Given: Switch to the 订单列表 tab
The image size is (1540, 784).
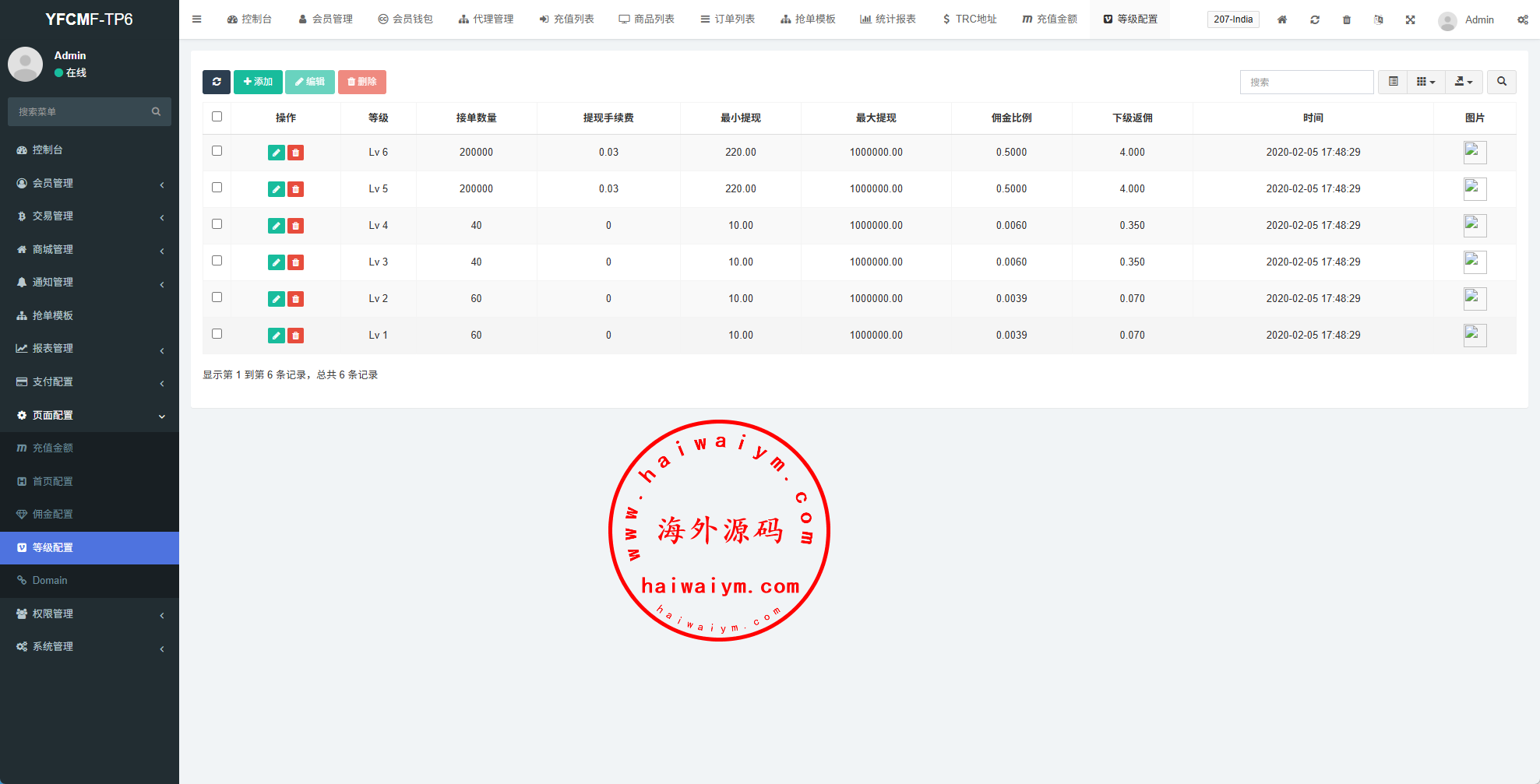Looking at the screenshot, I should click(727, 19).
